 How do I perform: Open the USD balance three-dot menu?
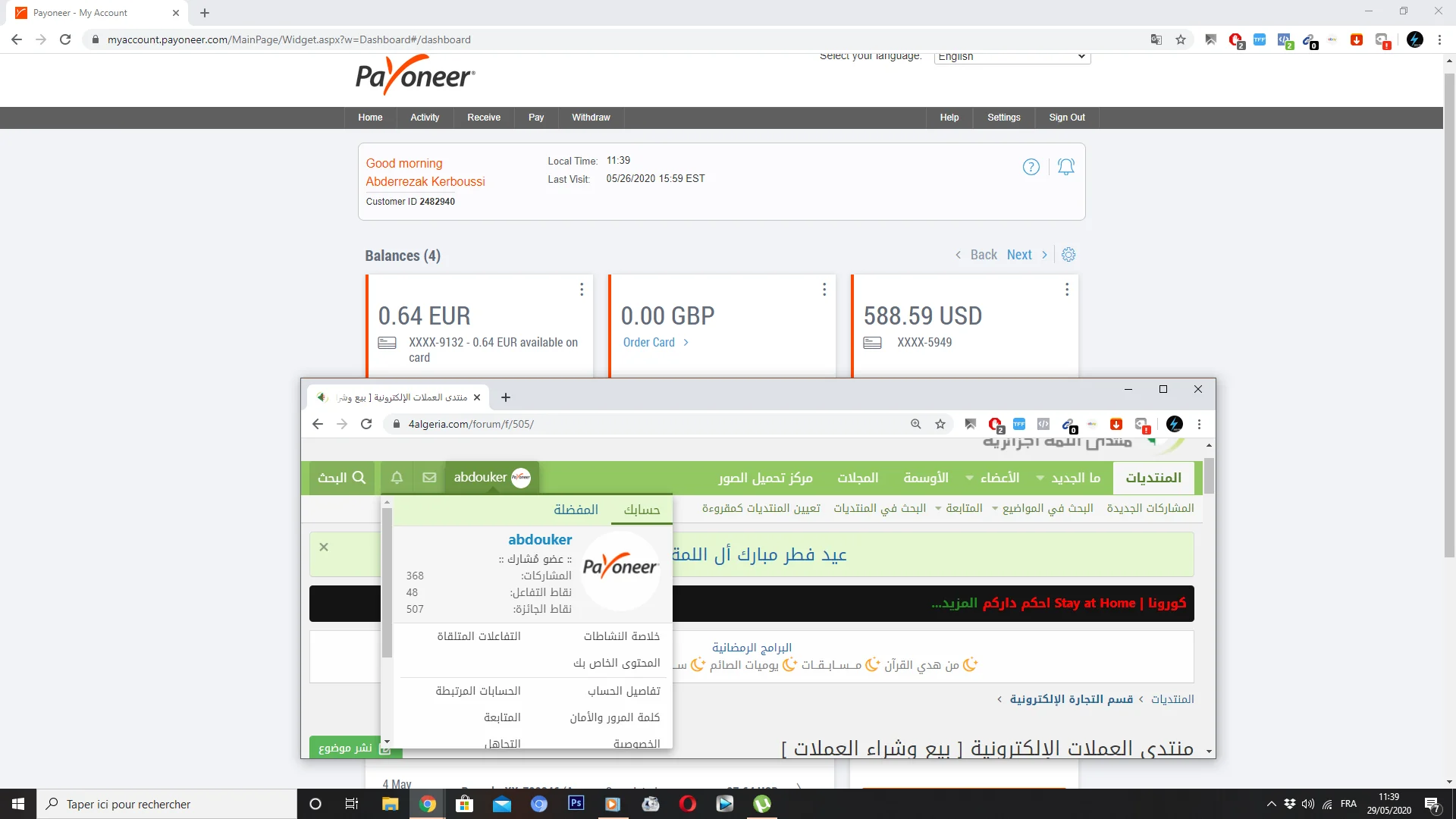(1067, 290)
